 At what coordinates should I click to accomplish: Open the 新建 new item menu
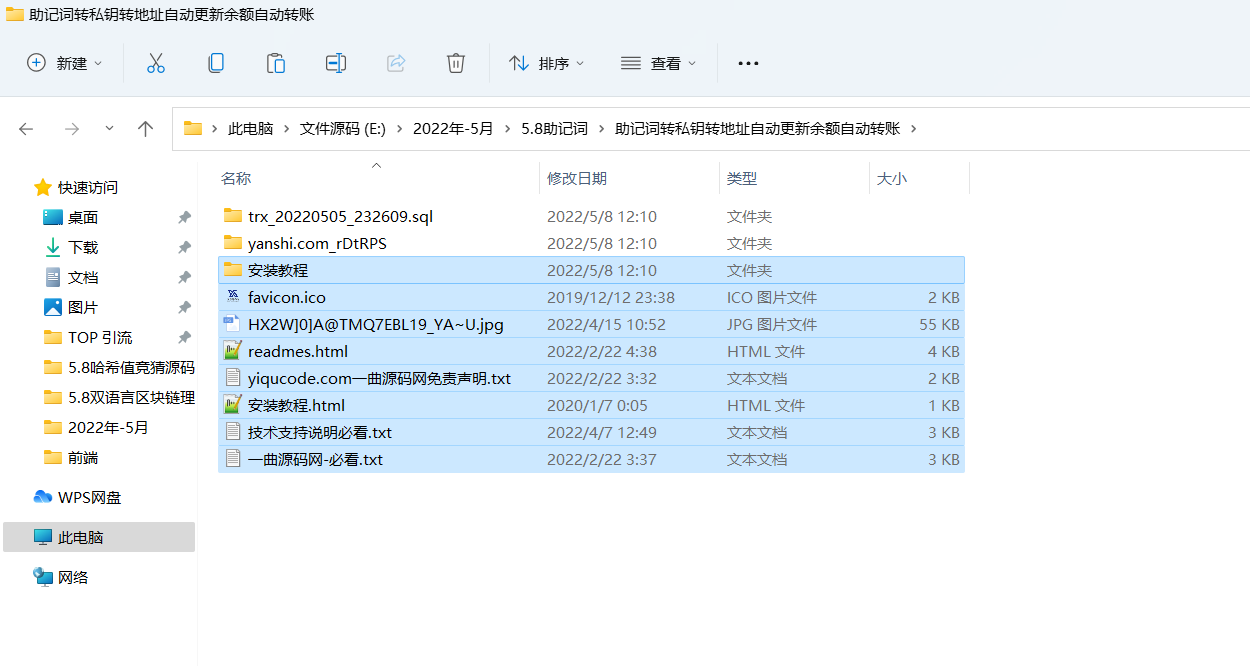(x=64, y=62)
